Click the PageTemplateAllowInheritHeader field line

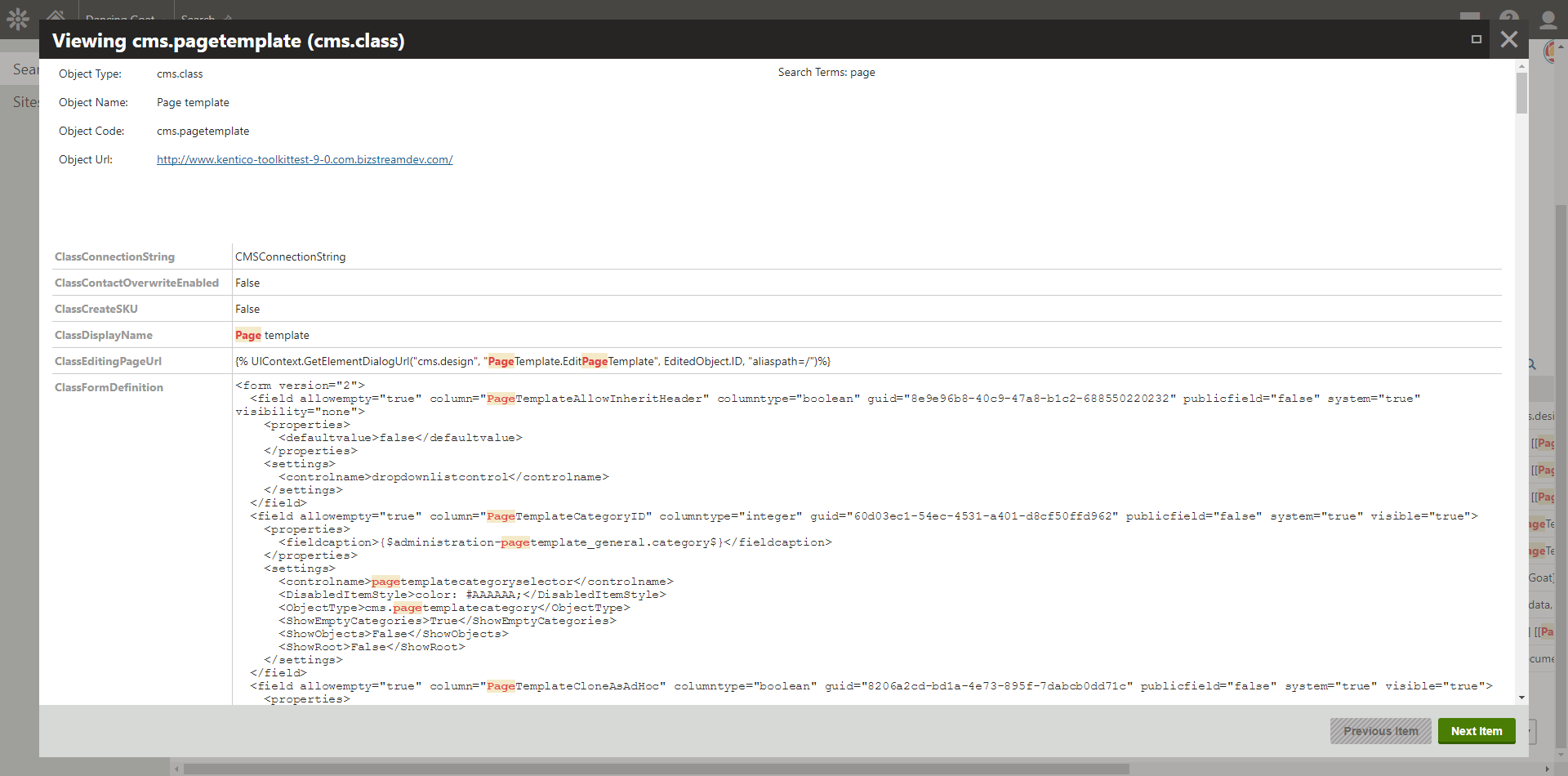835,399
